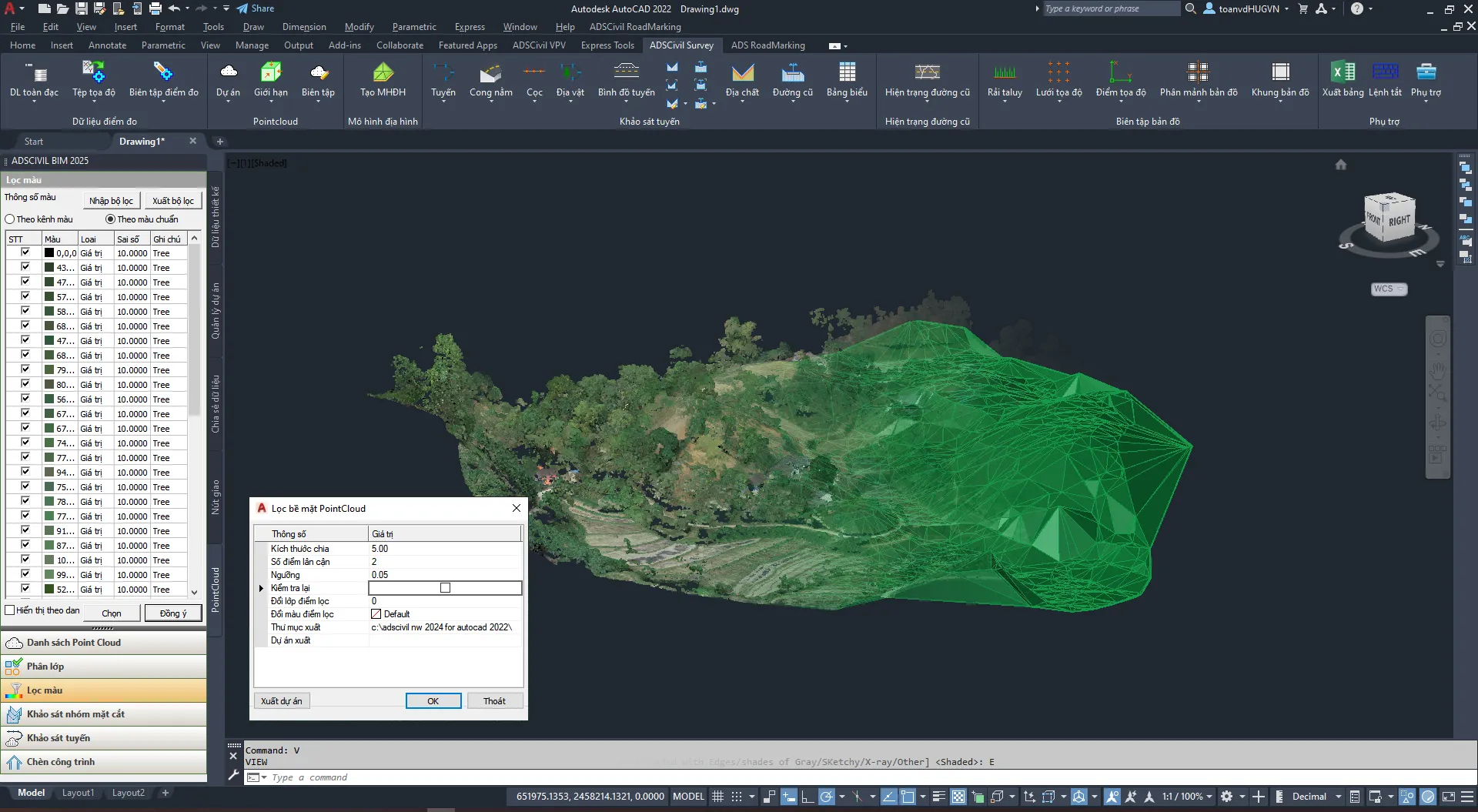Click the Xuất dự án button
Image resolution: width=1478 pixels, height=812 pixels.
[282, 701]
